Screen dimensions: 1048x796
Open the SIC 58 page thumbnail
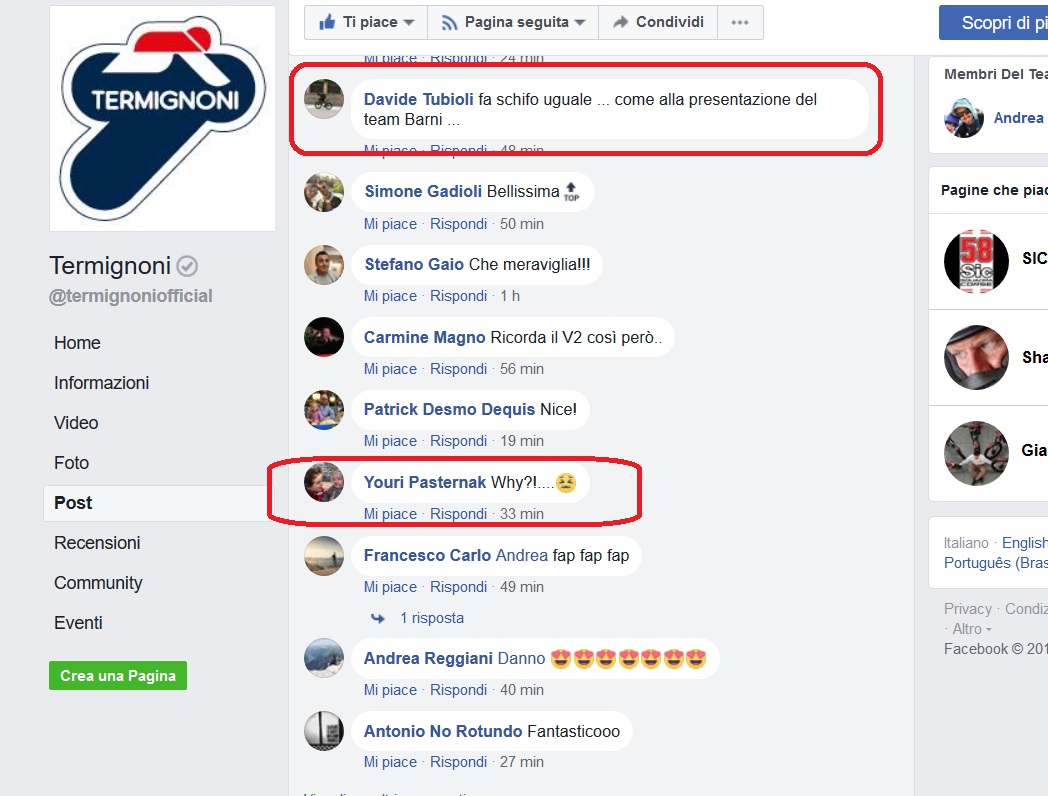pos(976,261)
